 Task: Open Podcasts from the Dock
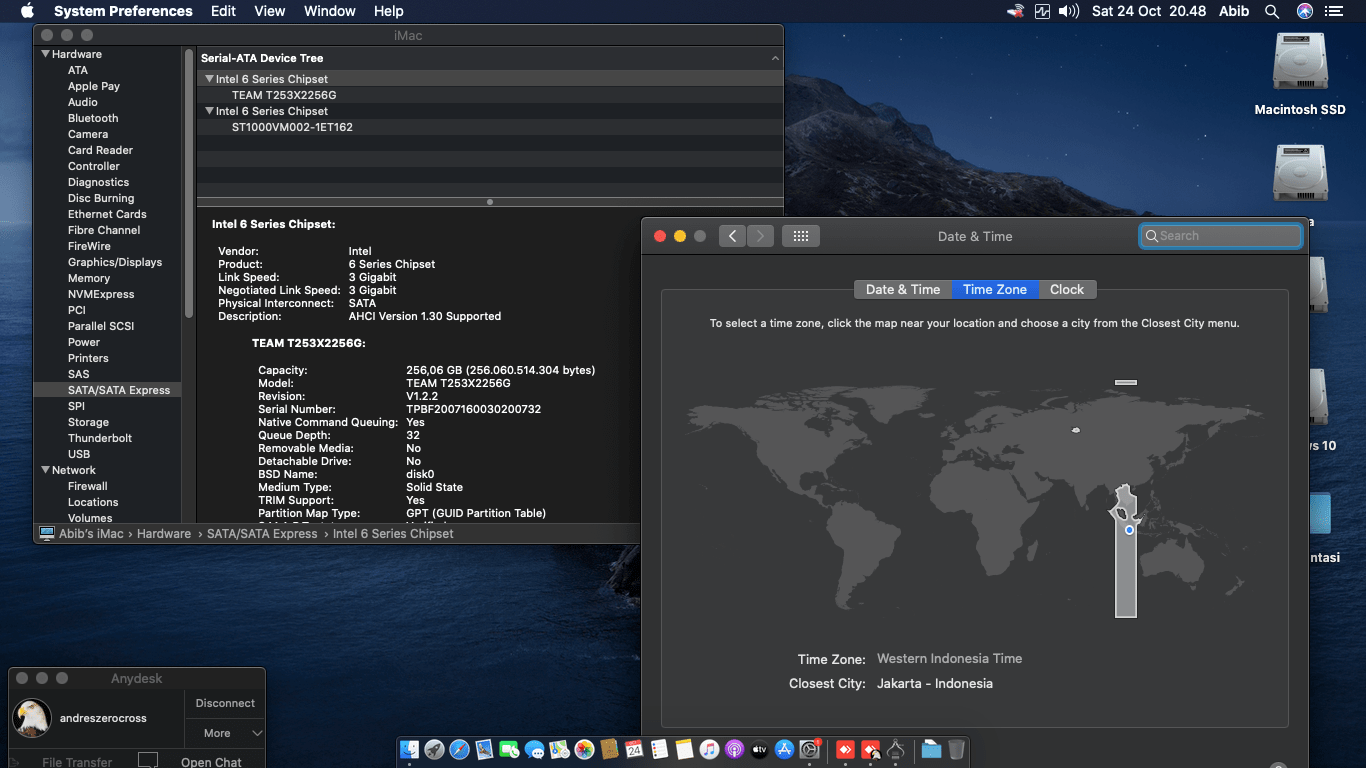(734, 749)
